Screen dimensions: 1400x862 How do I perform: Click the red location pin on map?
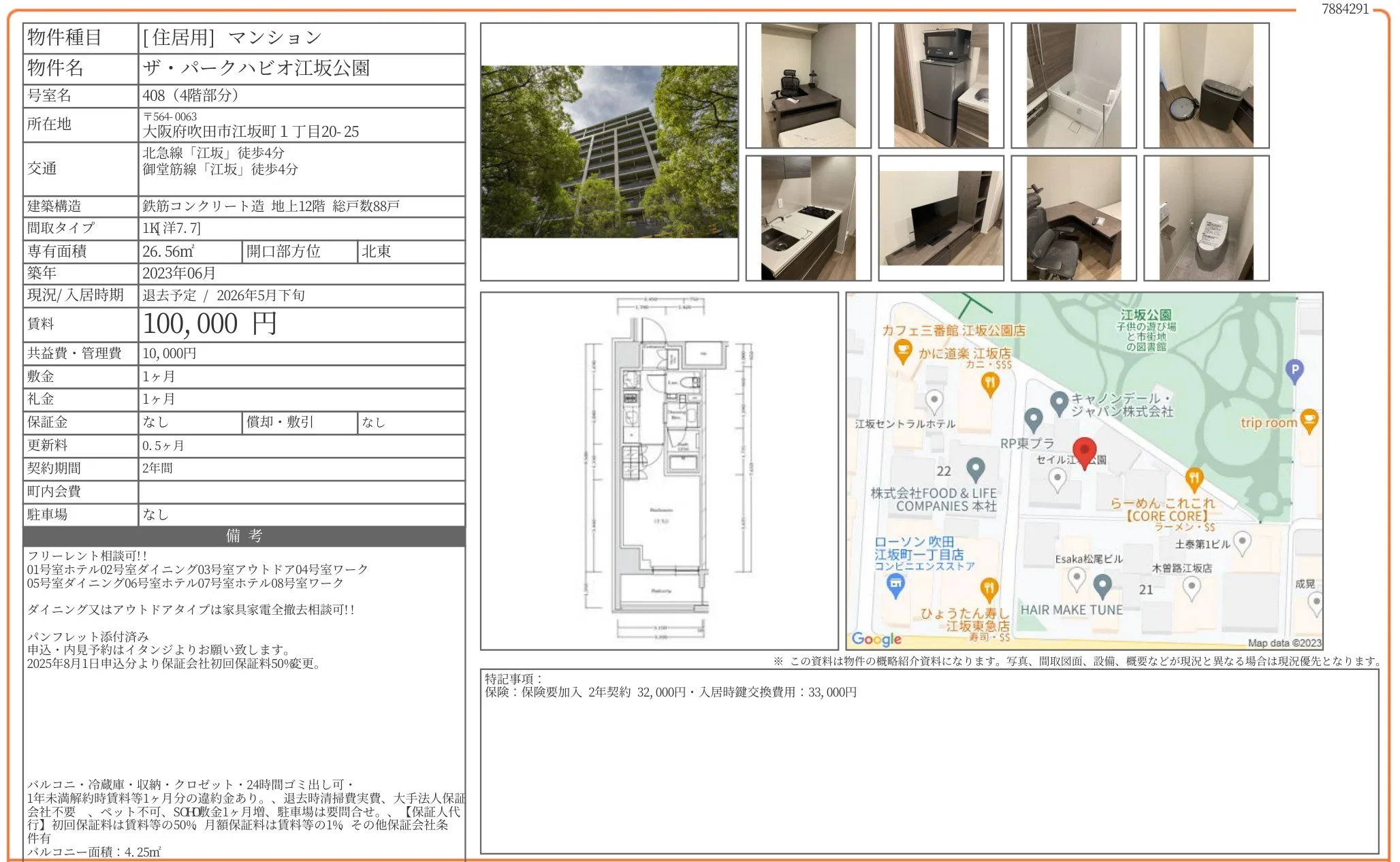pyautogui.click(x=1084, y=451)
